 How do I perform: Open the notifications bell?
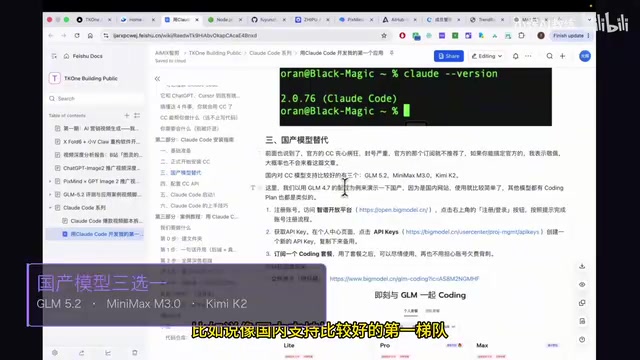[x=516, y=56]
